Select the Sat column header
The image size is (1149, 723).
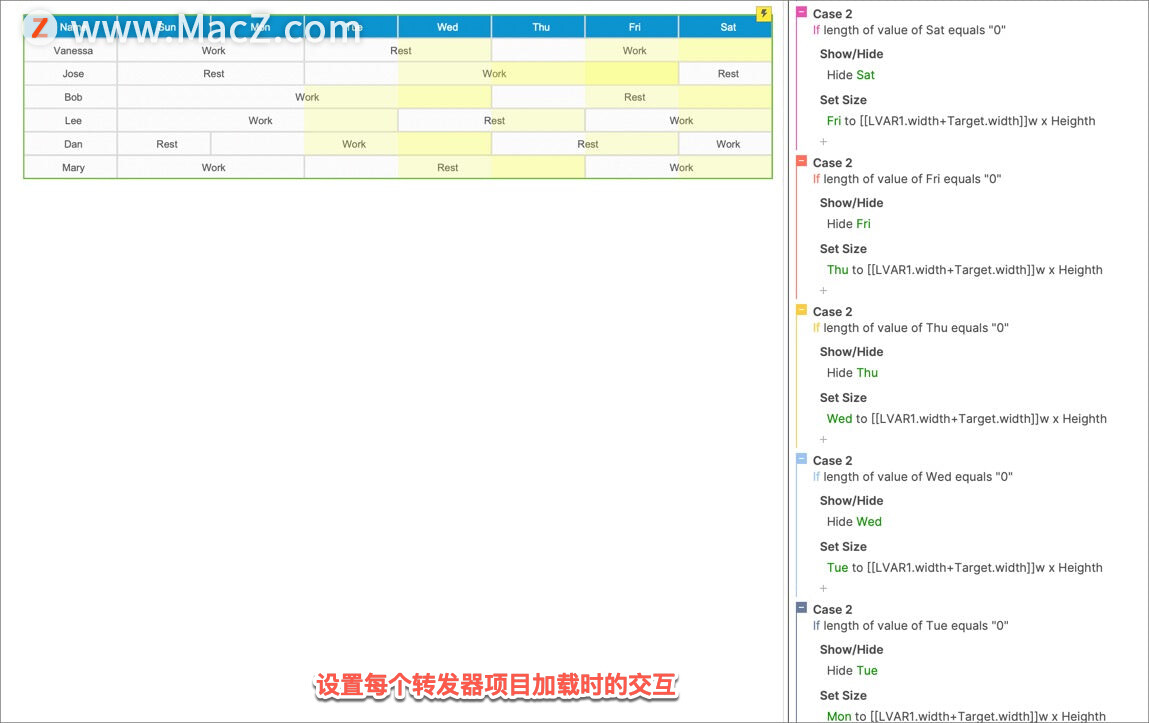pos(727,27)
